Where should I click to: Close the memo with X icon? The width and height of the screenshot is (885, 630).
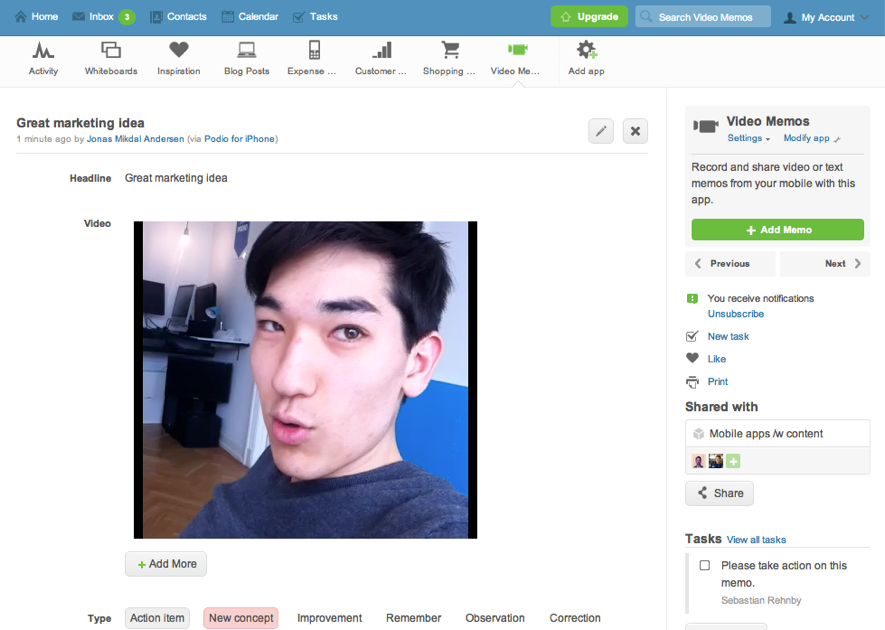tap(635, 131)
